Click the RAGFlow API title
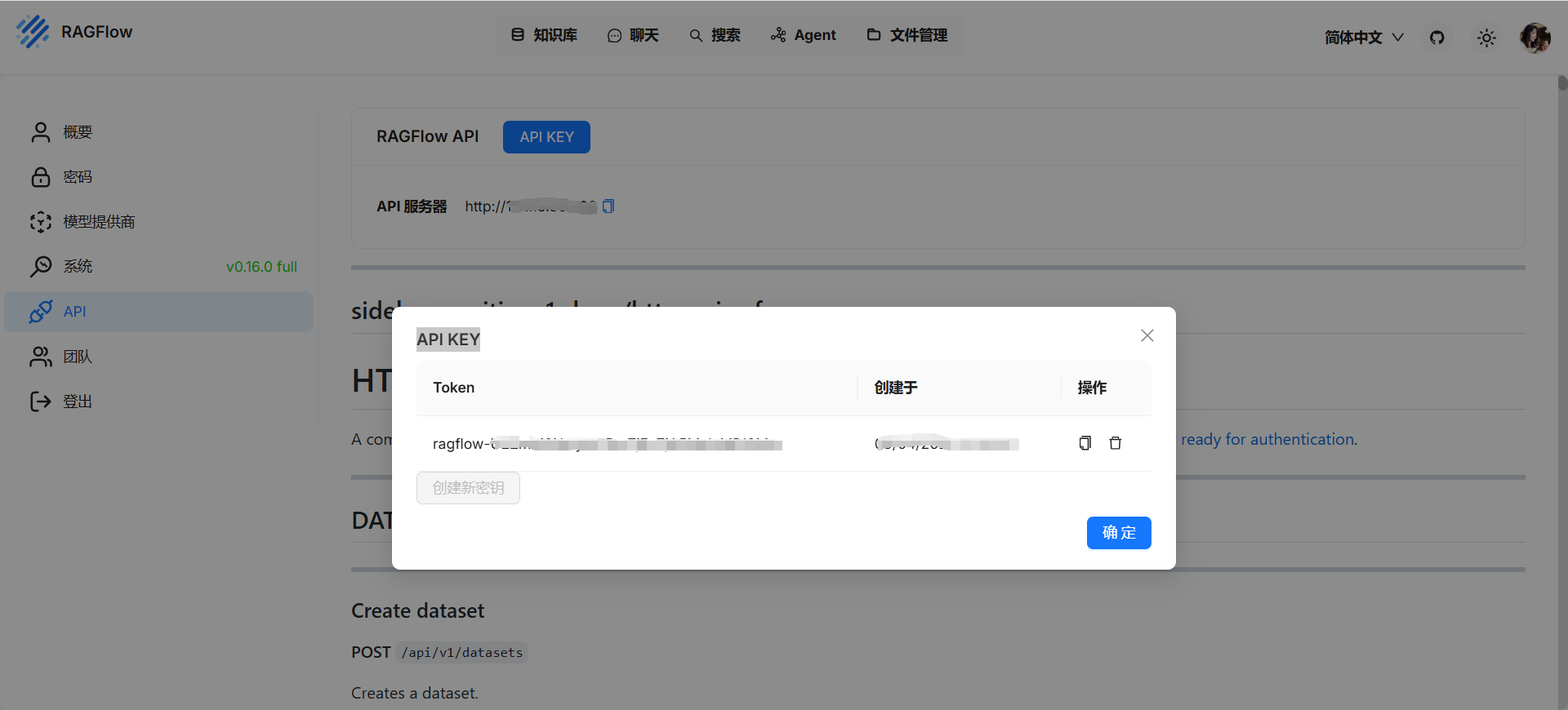The height and width of the screenshot is (710, 1568). click(427, 136)
